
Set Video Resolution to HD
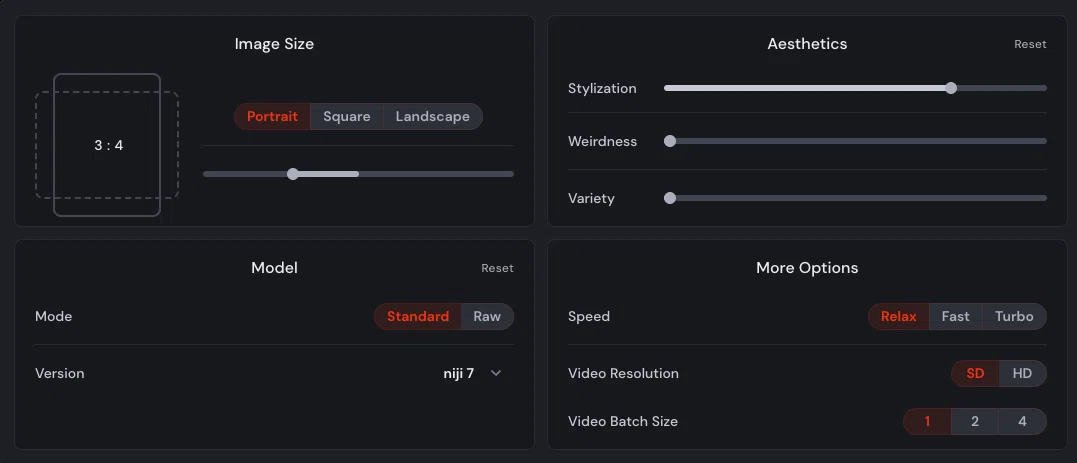(x=1022, y=374)
